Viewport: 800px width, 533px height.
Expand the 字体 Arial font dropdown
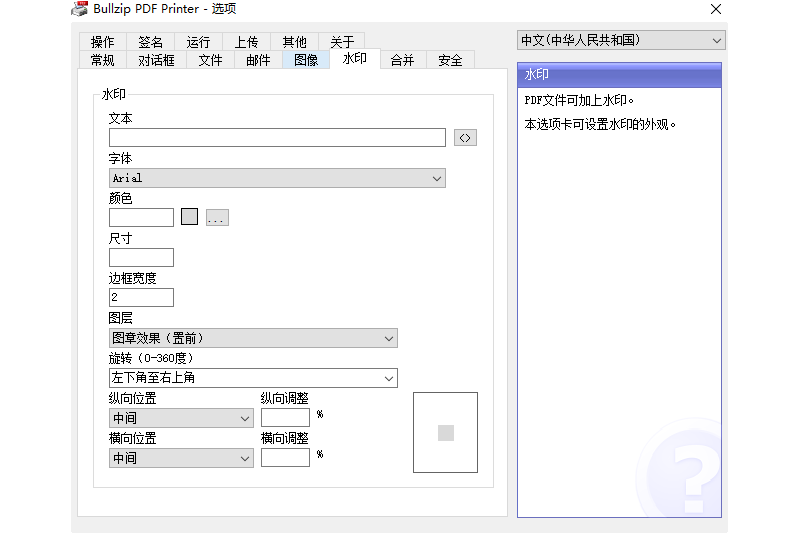277,178
